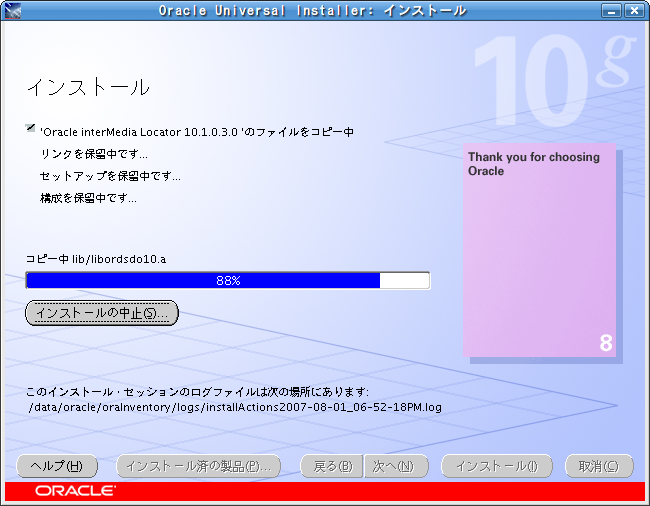Click the 取消(C) cancel button
650x506 pixels.
599,466
